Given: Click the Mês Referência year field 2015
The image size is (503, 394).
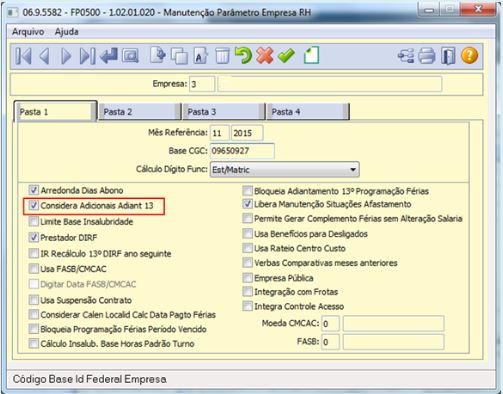Looking at the screenshot, I should (247, 133).
